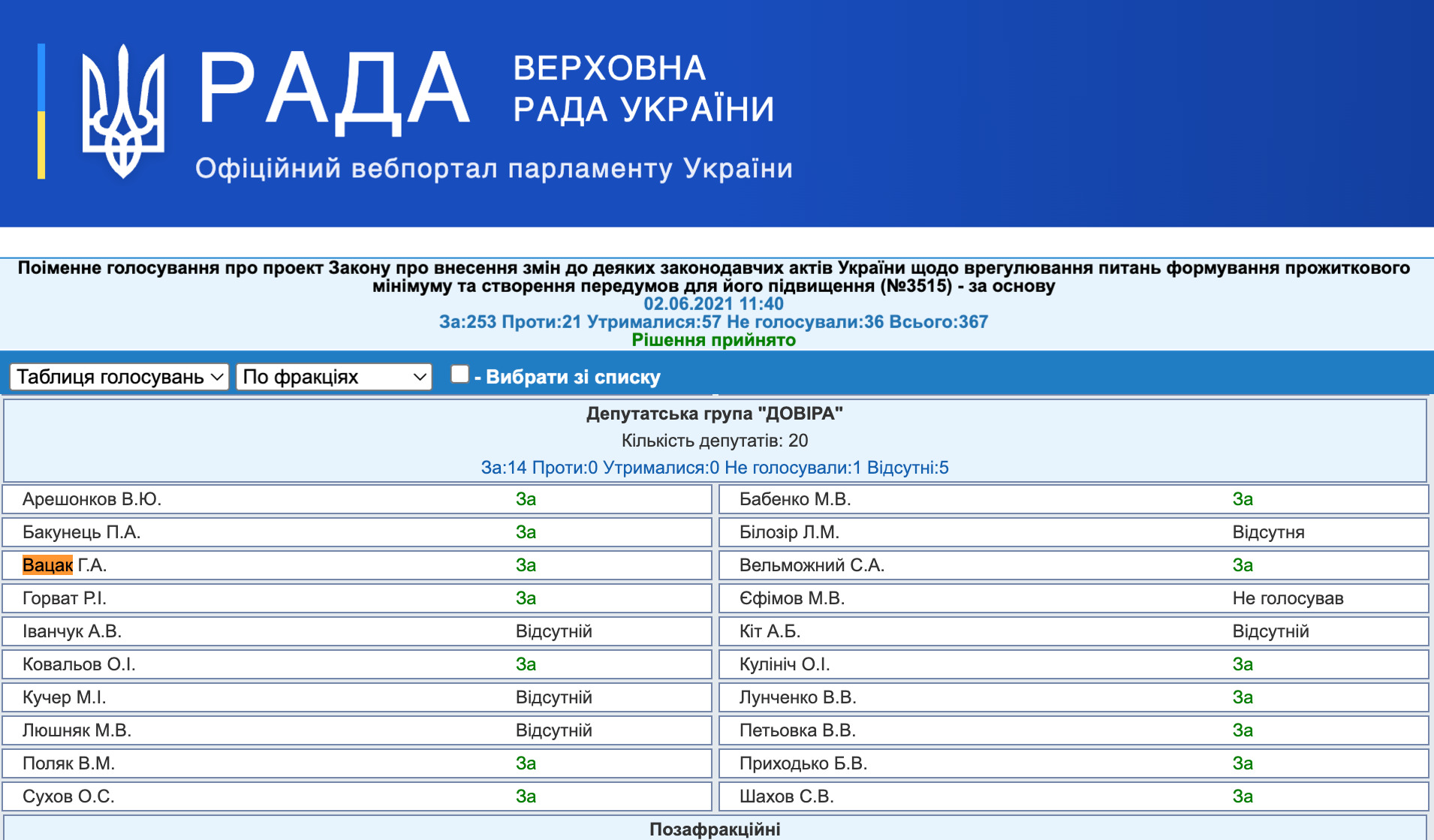Select deputy Поляк В.М.

pos(68,763)
